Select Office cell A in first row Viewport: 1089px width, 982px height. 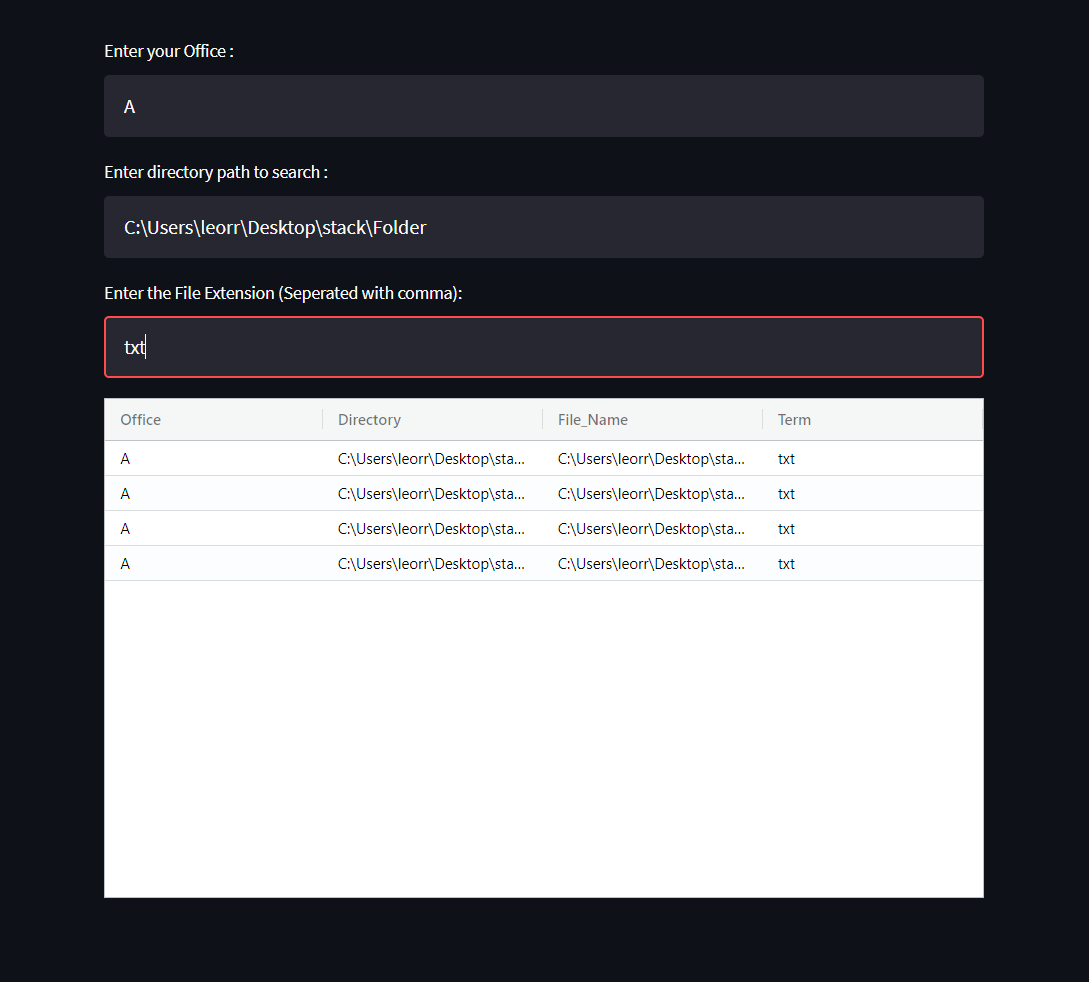coord(213,458)
